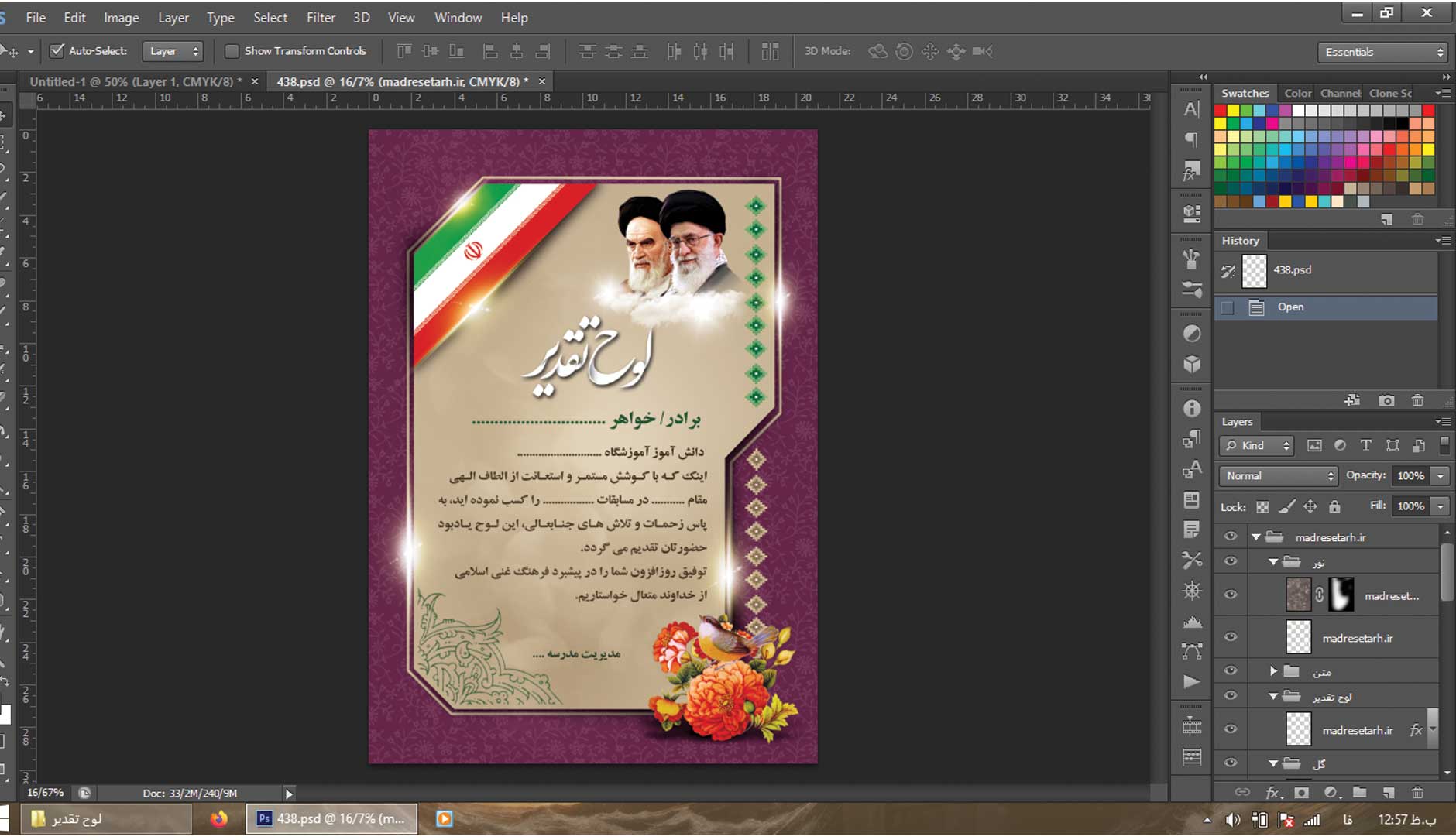Viewport: 1456px width, 840px height.
Task: Select the Open history state
Action: click(1326, 307)
